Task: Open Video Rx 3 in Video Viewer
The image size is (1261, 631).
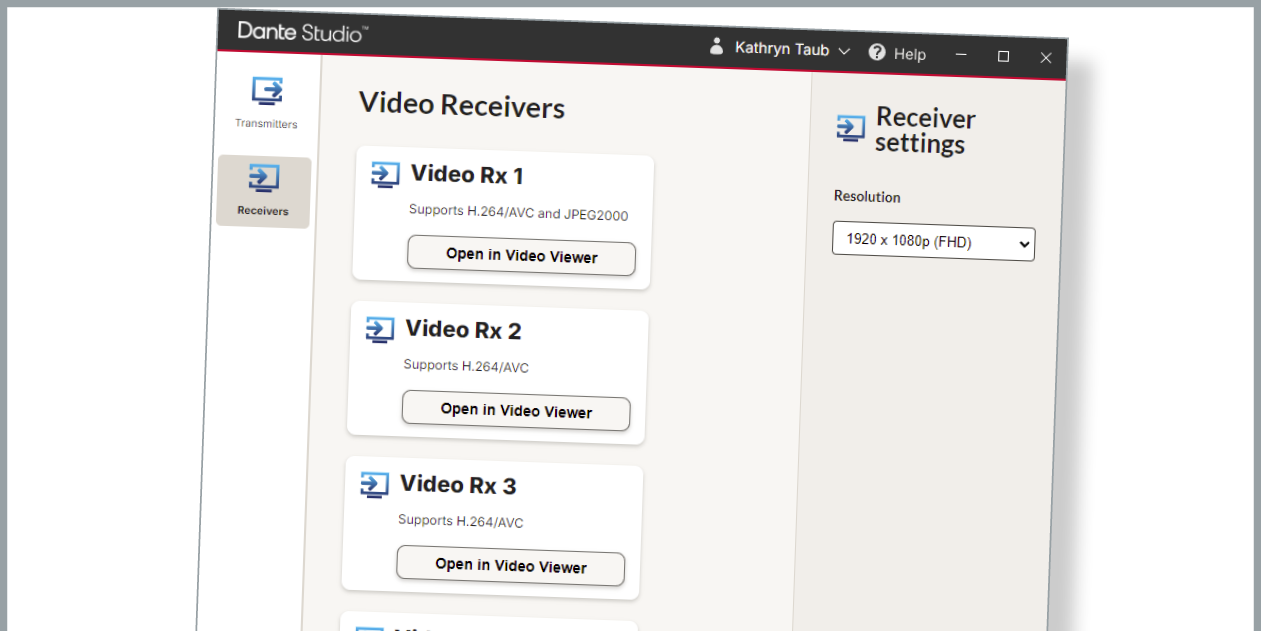Action: 510,566
